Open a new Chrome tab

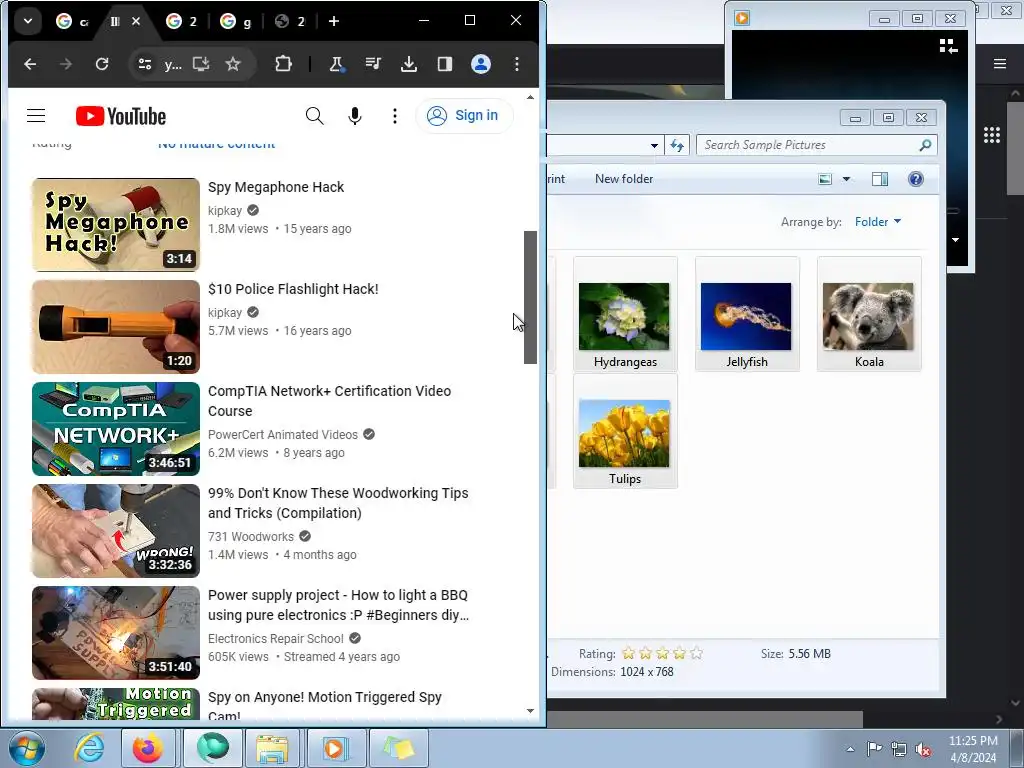(334, 21)
